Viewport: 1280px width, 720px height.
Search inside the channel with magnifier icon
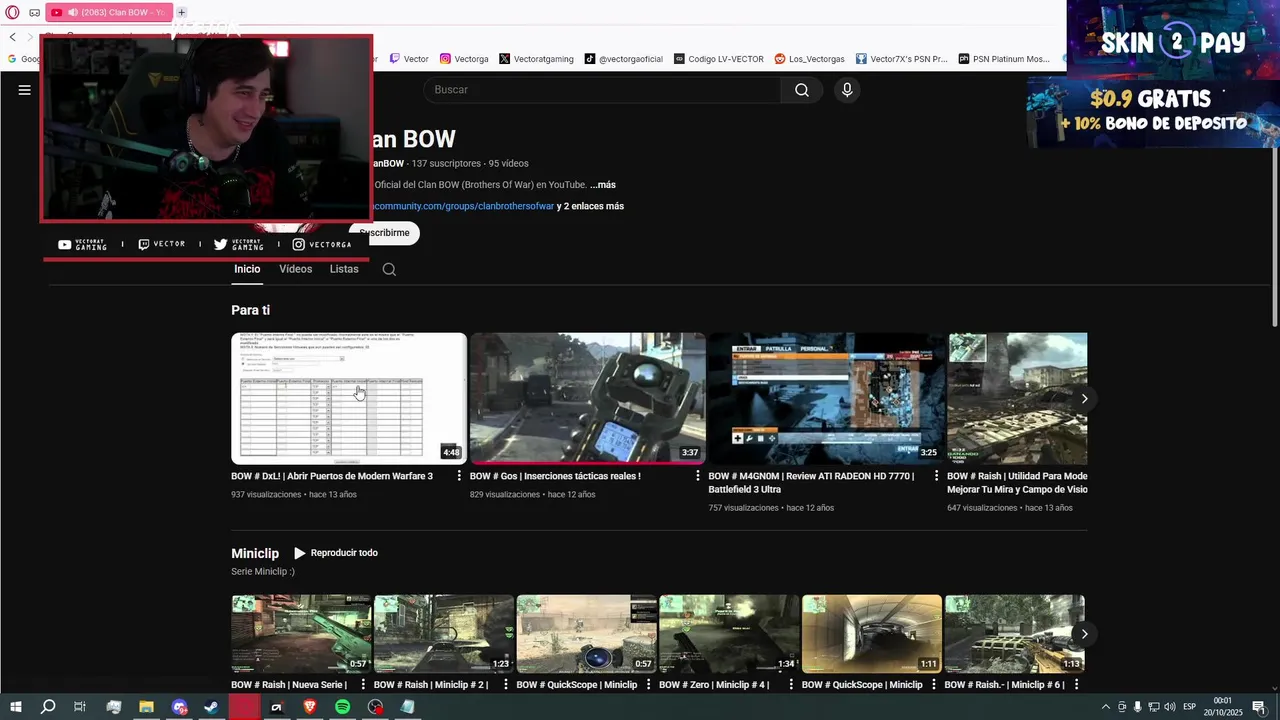click(389, 269)
